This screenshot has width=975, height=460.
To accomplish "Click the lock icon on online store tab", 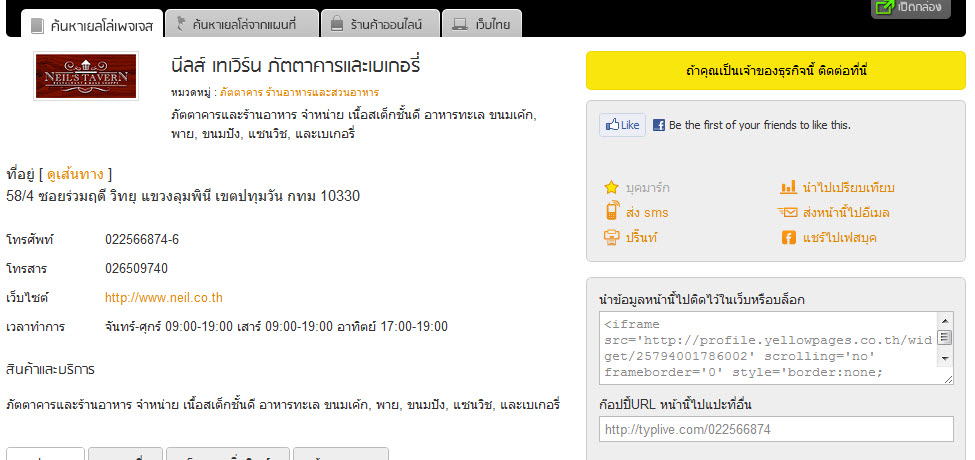I will [336, 24].
